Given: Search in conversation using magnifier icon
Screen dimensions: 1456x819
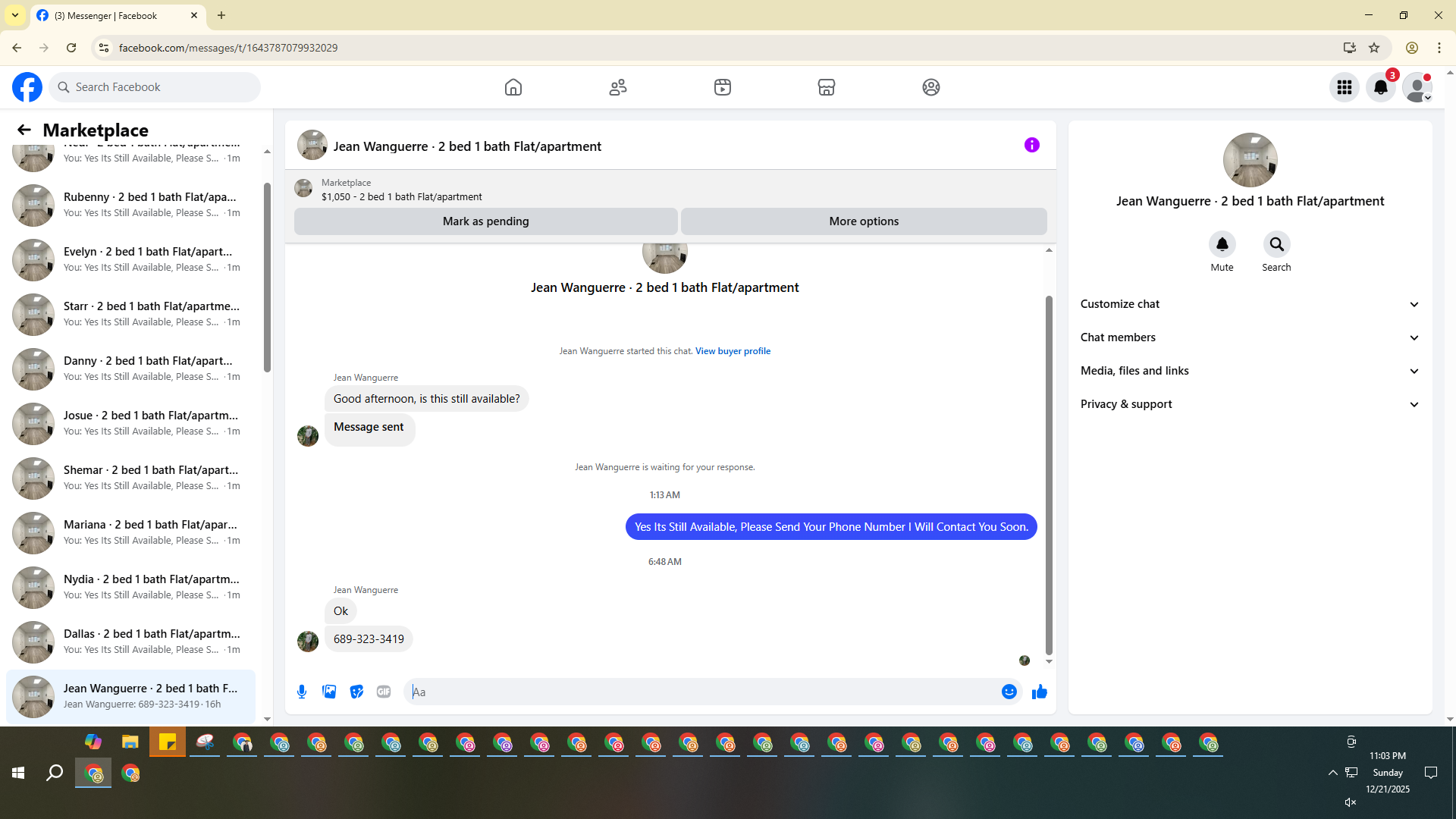Looking at the screenshot, I should tap(1277, 244).
